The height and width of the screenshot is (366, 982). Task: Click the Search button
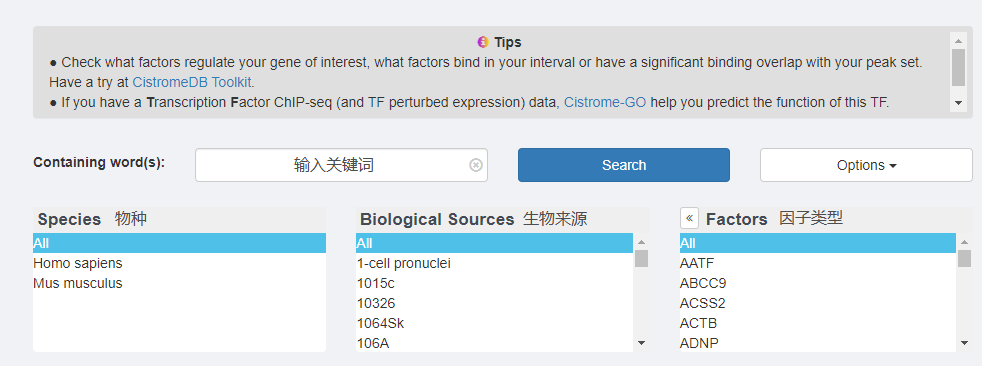click(624, 165)
